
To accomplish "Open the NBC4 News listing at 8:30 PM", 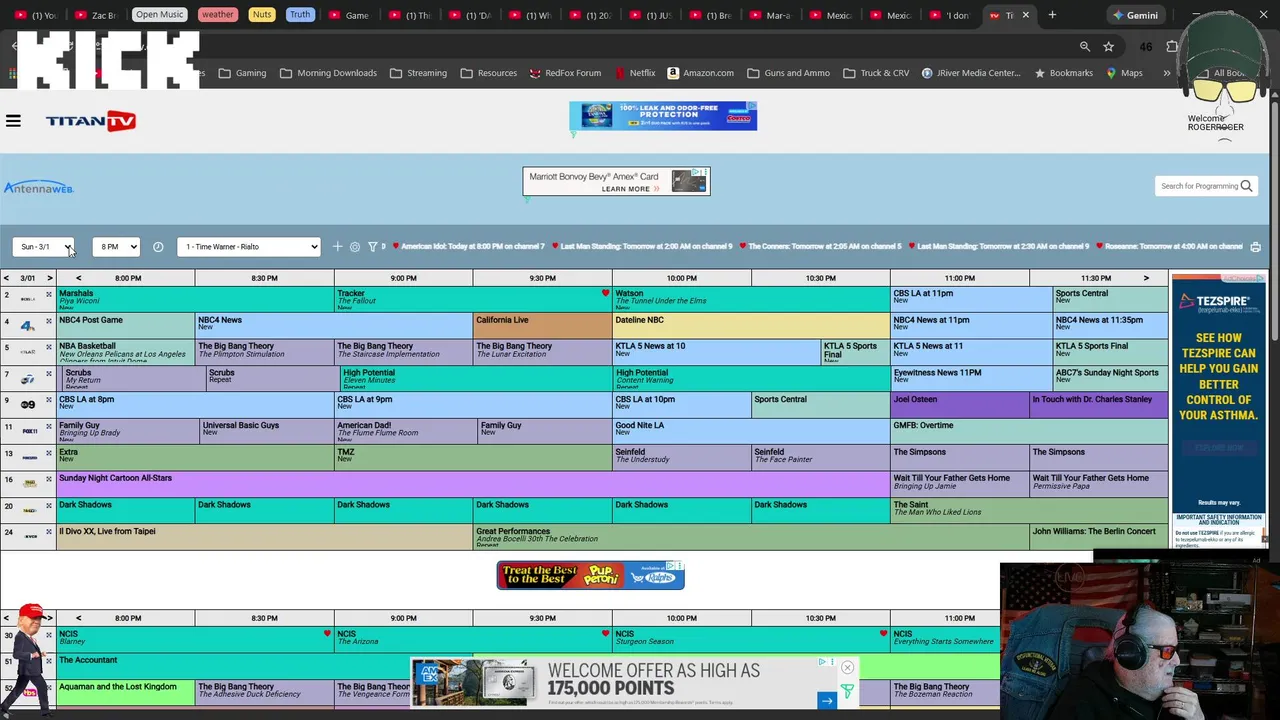I will [x=334, y=325].
